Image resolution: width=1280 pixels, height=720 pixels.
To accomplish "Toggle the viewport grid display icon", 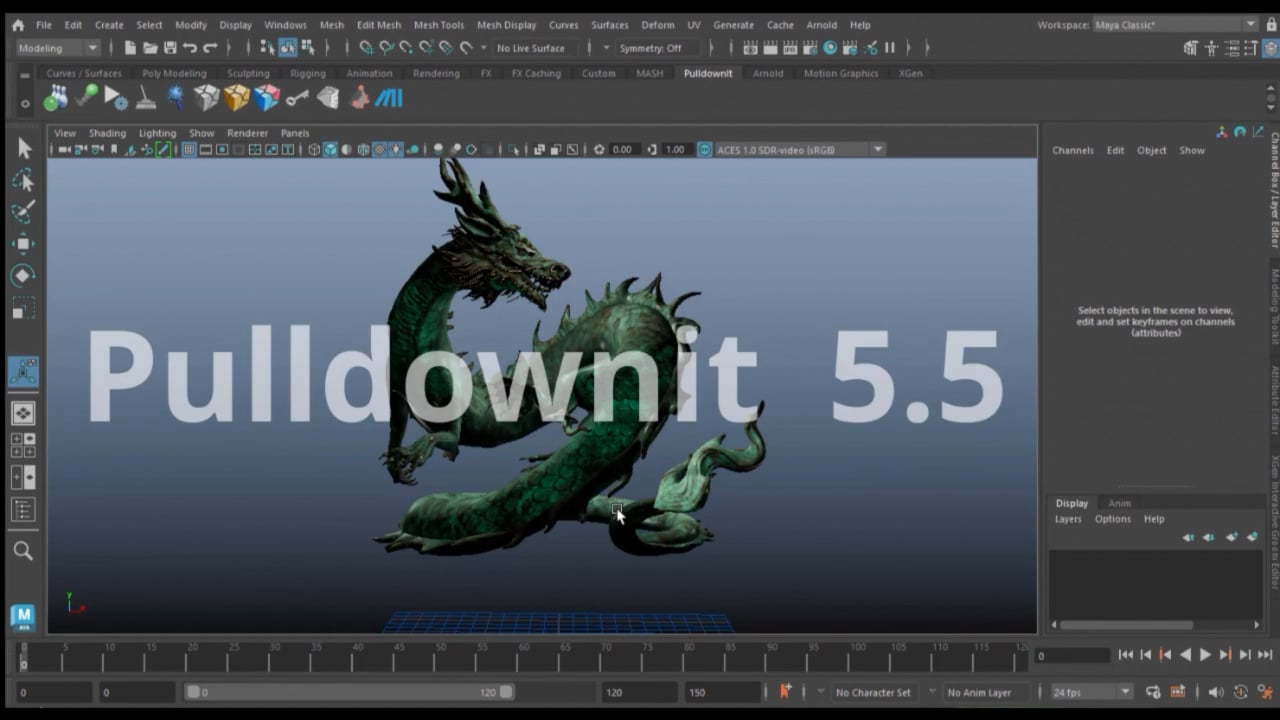I will pos(188,150).
